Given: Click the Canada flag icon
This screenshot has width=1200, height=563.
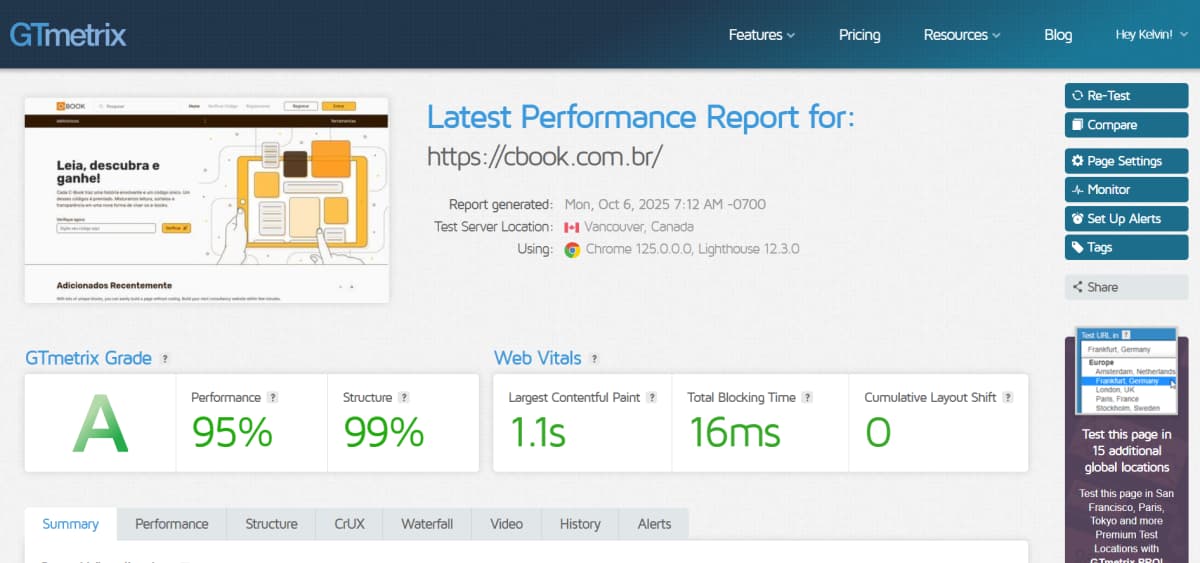Looking at the screenshot, I should coord(572,227).
